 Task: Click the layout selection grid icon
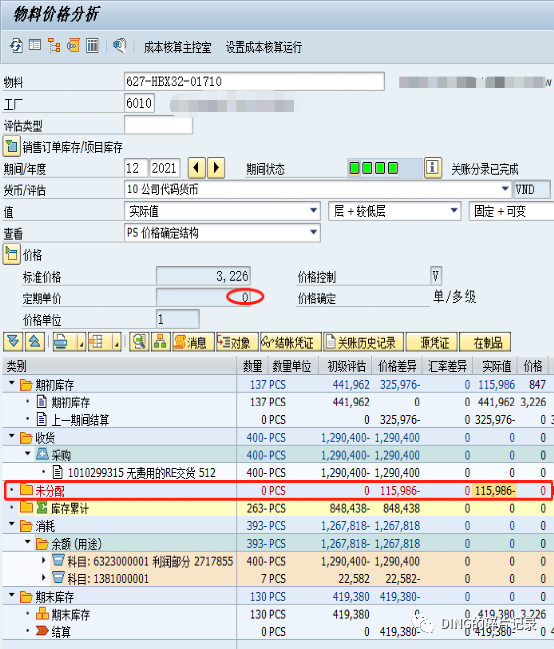(97, 342)
